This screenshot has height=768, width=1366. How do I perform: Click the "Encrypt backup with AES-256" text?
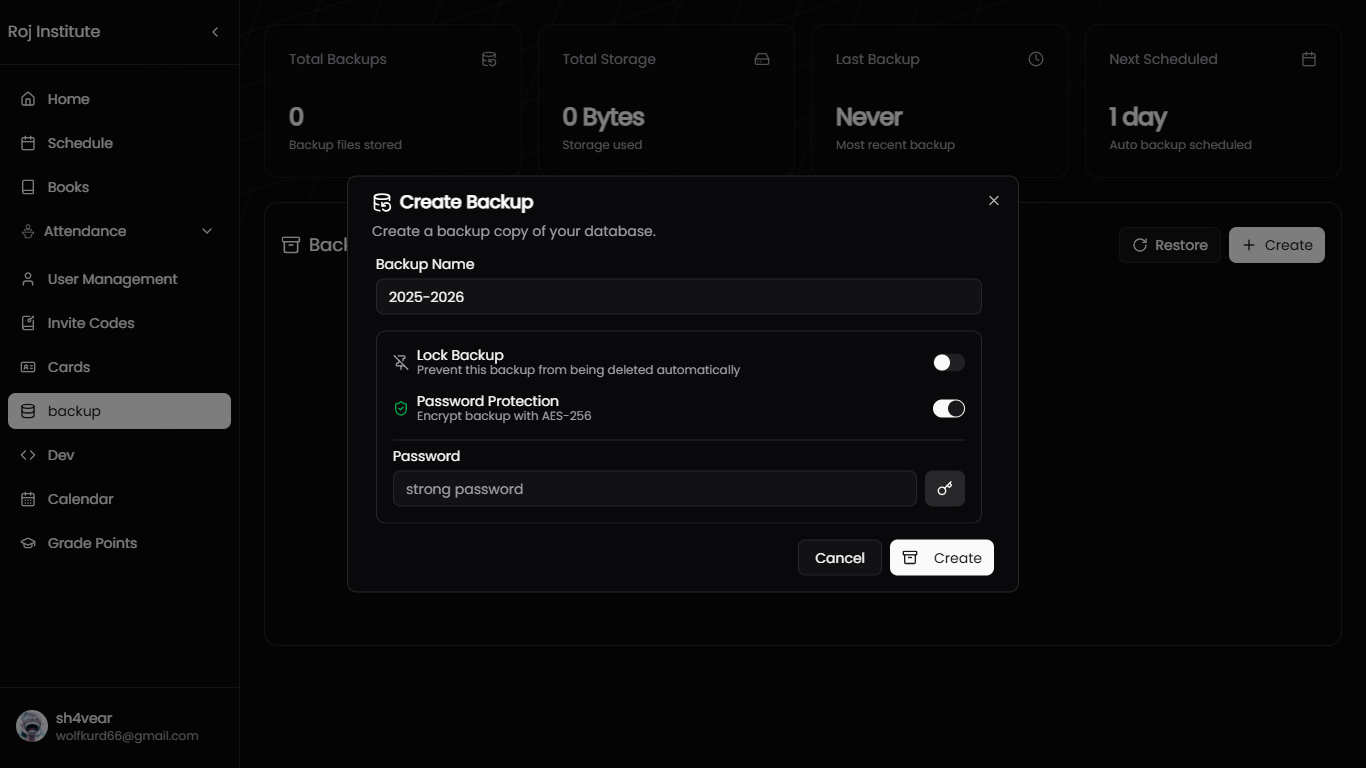click(x=504, y=416)
